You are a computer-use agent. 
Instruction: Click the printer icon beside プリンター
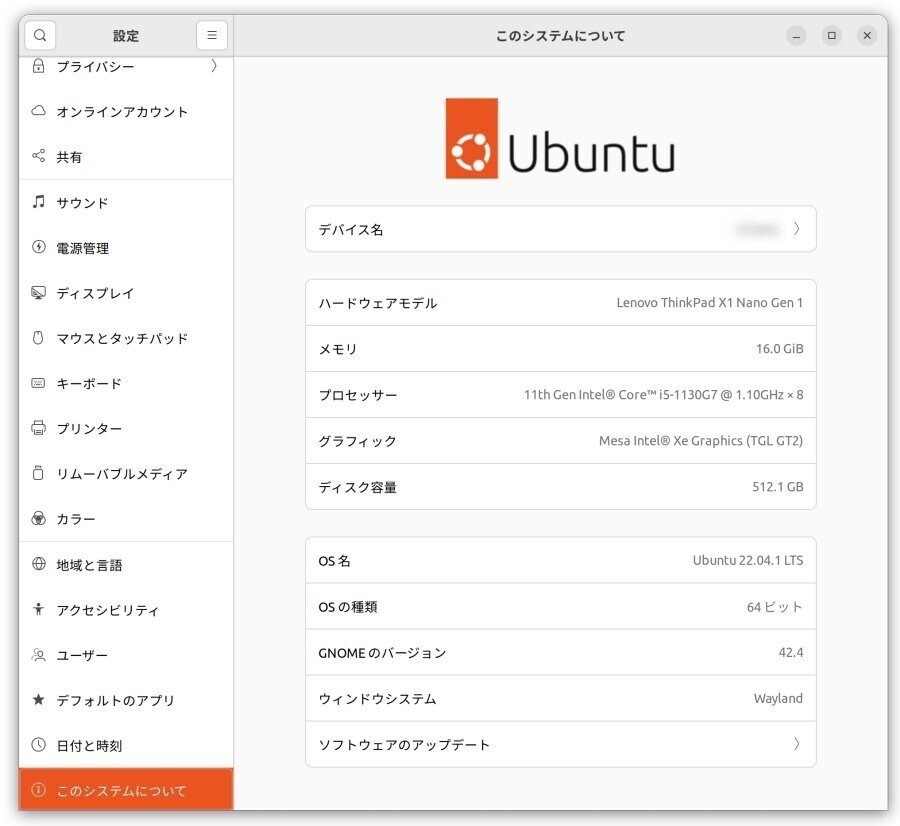pos(38,428)
